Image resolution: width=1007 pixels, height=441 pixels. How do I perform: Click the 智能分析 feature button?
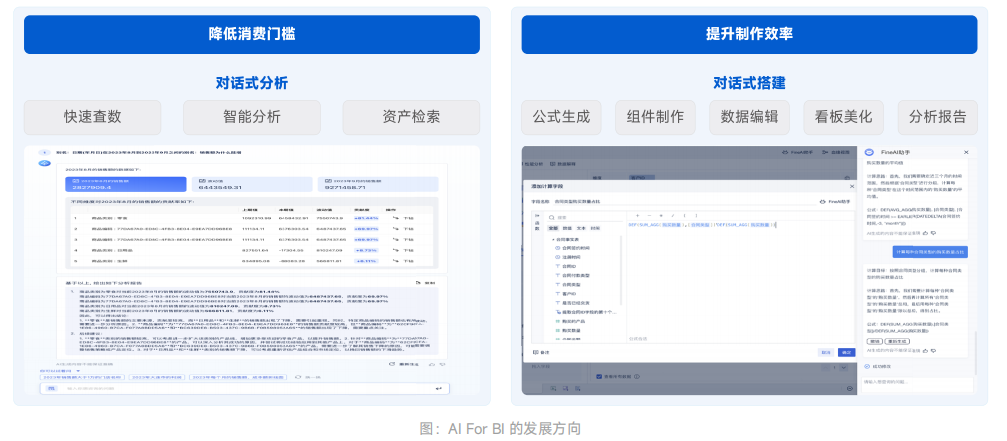click(x=252, y=117)
